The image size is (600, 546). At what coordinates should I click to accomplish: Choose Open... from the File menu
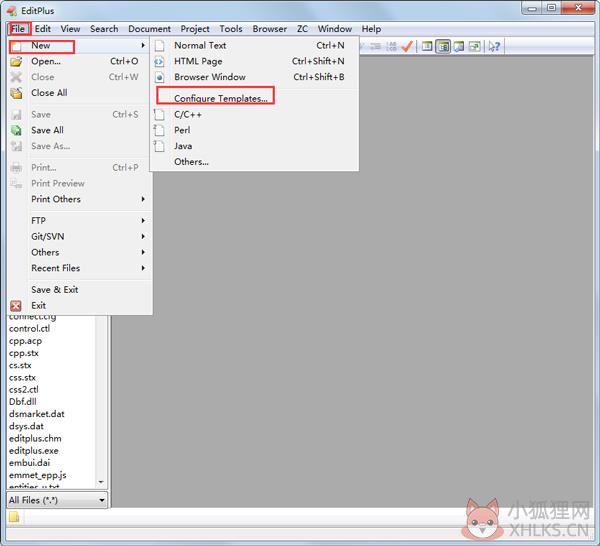coord(80,61)
